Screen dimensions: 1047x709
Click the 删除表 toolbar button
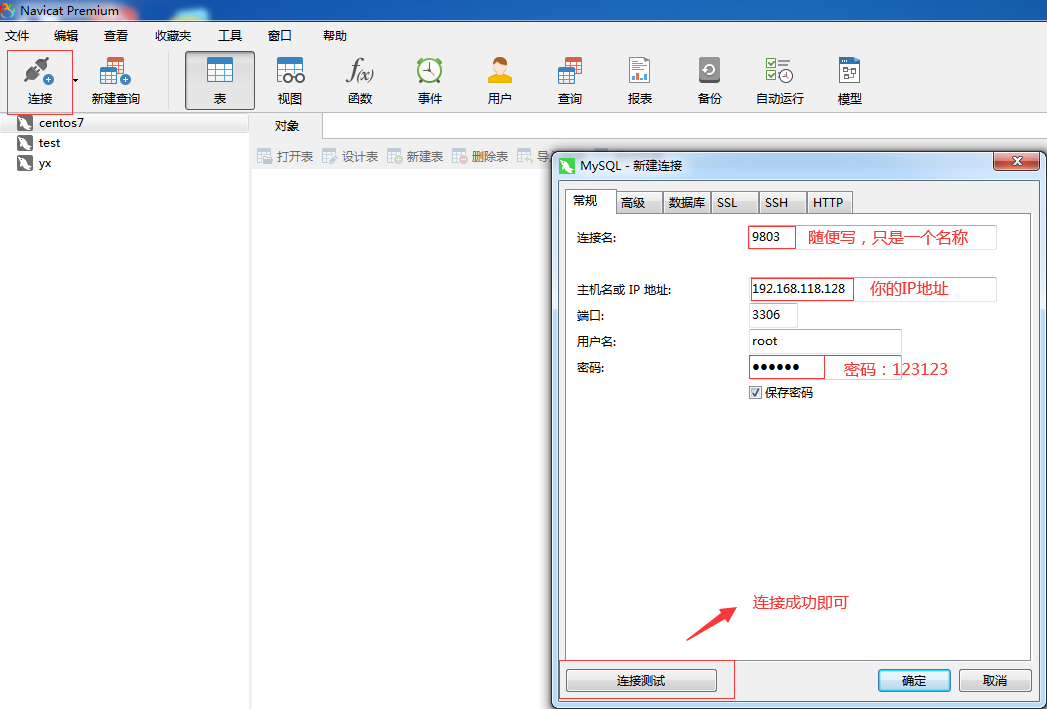pos(479,157)
